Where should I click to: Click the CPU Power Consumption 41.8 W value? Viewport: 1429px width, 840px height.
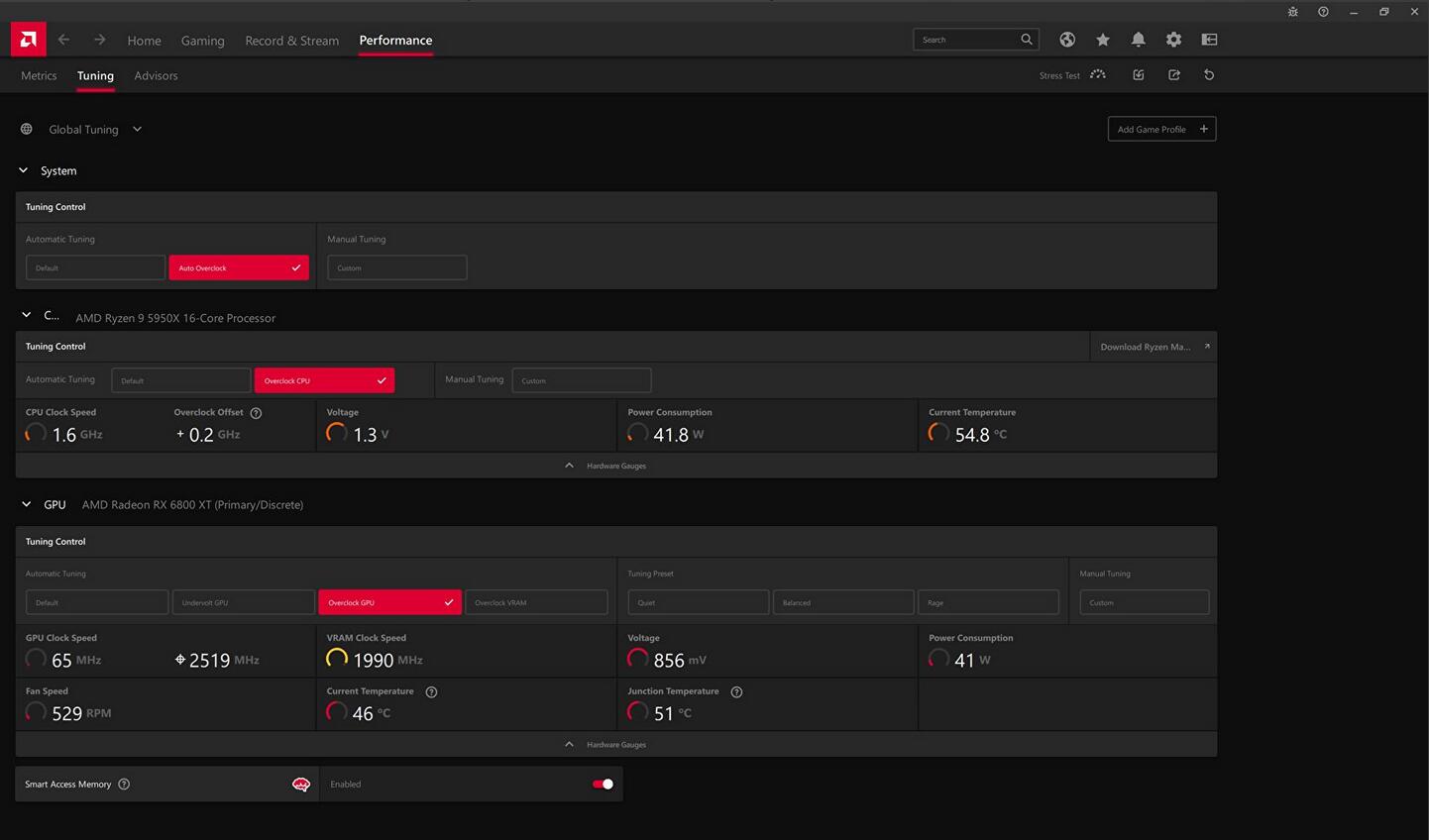point(679,435)
